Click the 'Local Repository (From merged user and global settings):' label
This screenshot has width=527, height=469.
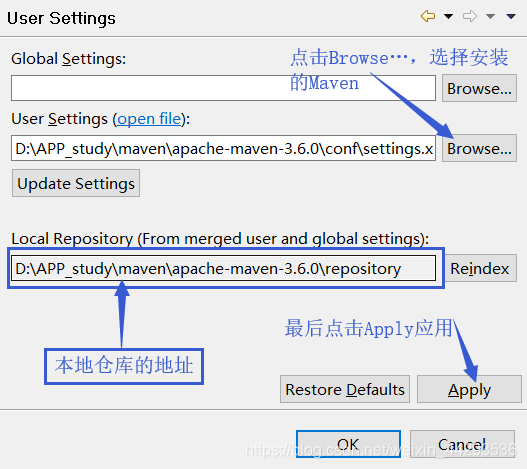click(220, 239)
